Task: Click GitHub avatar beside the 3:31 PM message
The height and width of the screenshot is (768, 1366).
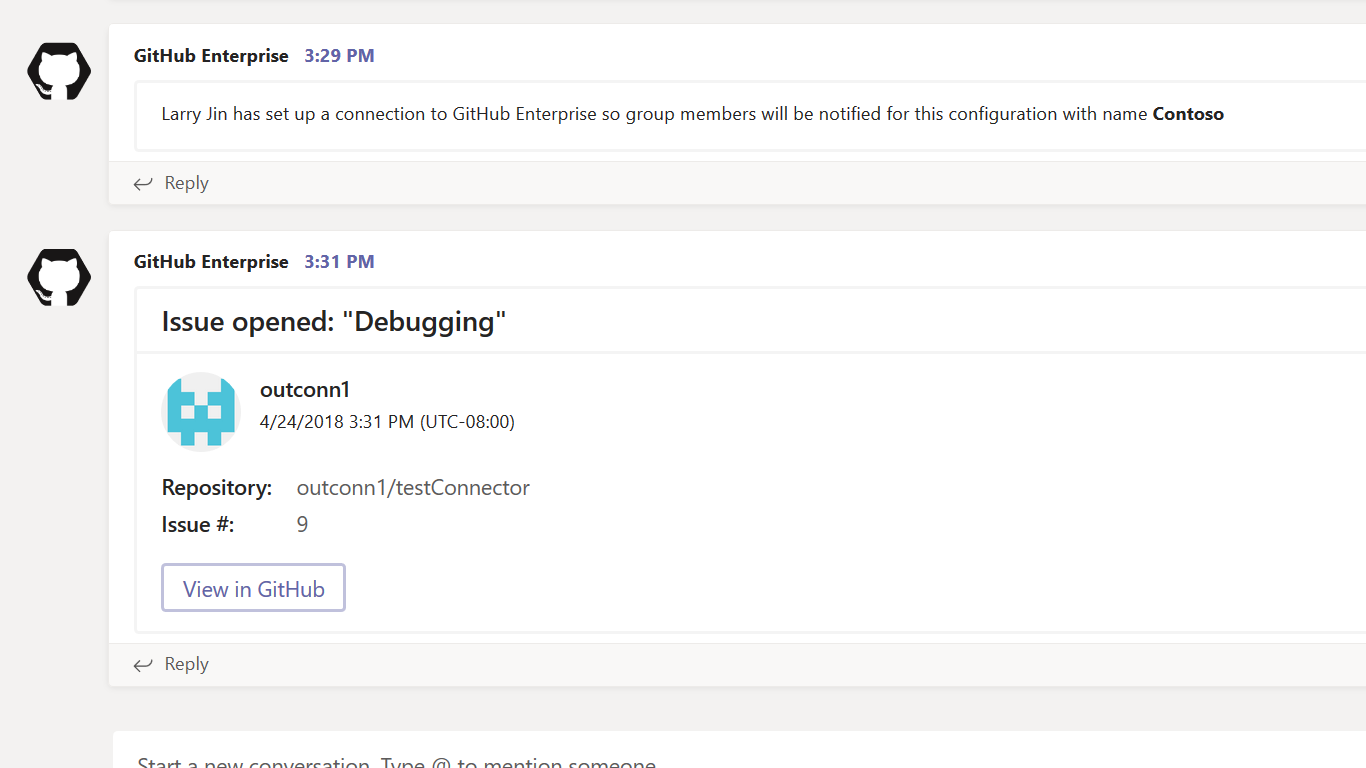Action: click(x=59, y=277)
